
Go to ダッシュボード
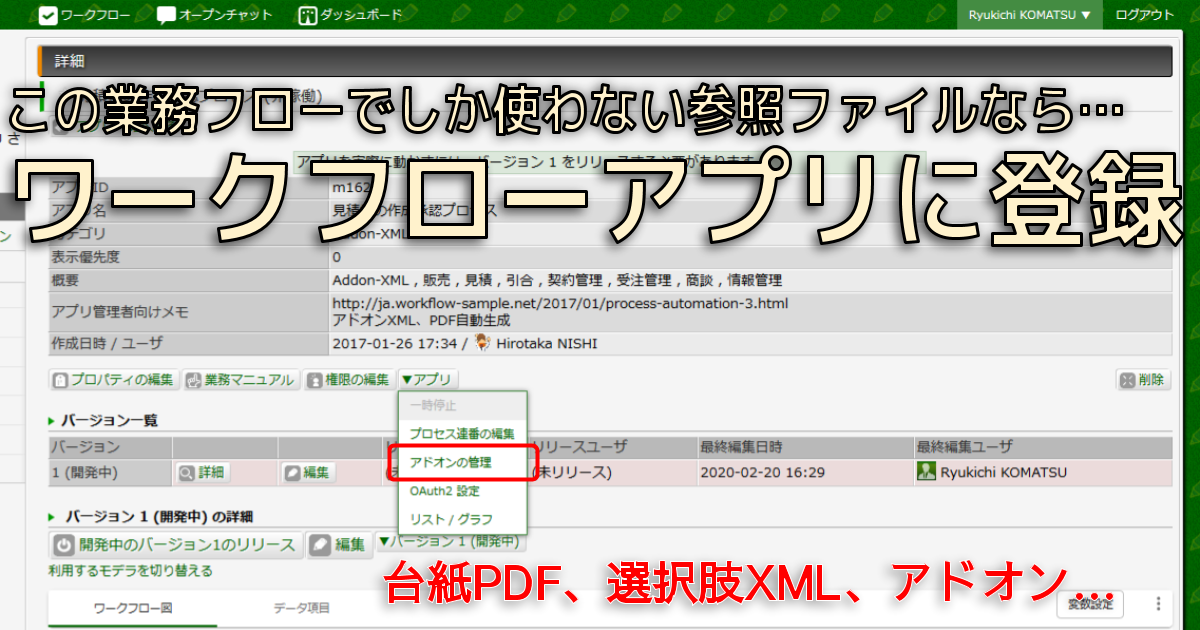pyautogui.click(x=350, y=15)
